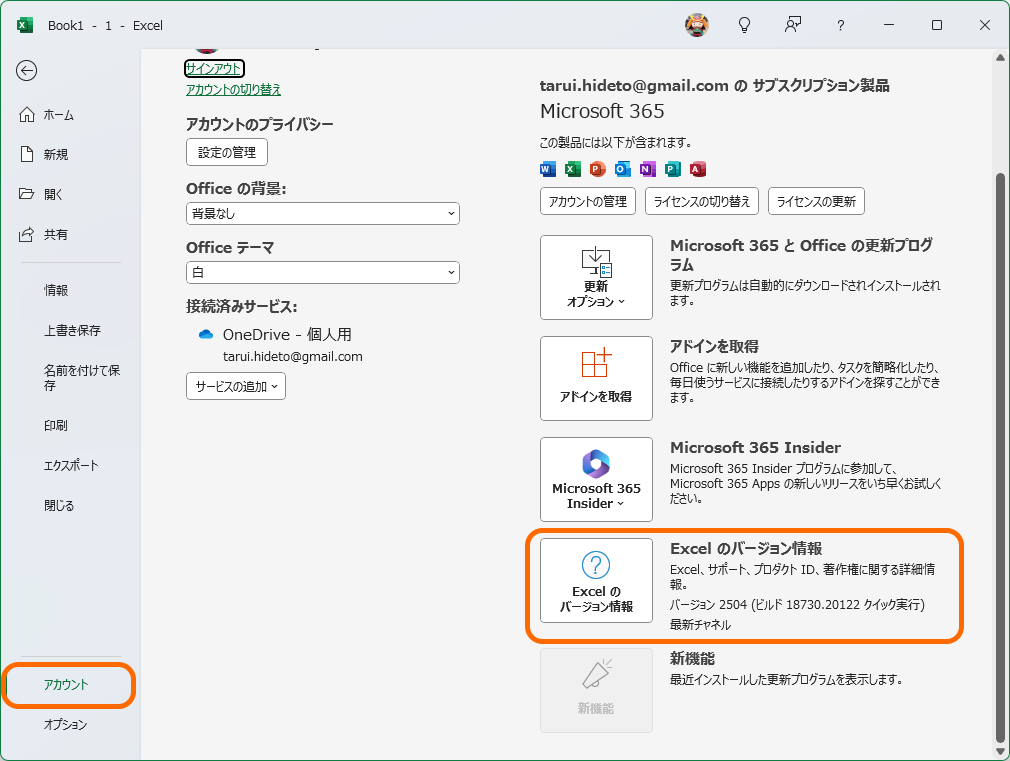Select the PowerPoint icon in the product list
Viewport: 1010px width, 761px height.
tap(596, 169)
